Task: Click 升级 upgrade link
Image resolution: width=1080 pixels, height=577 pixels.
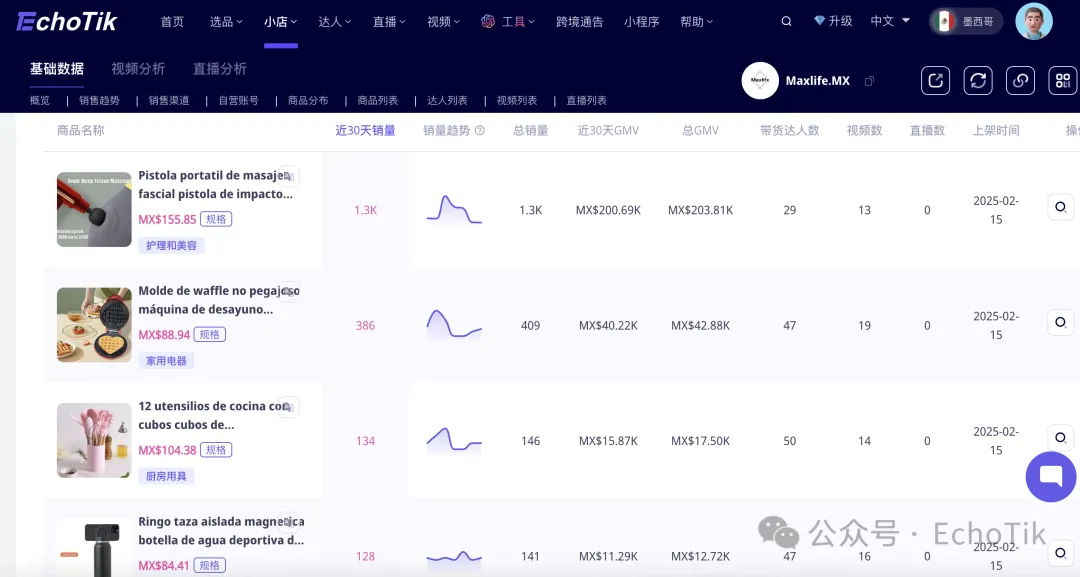Action: (840, 21)
